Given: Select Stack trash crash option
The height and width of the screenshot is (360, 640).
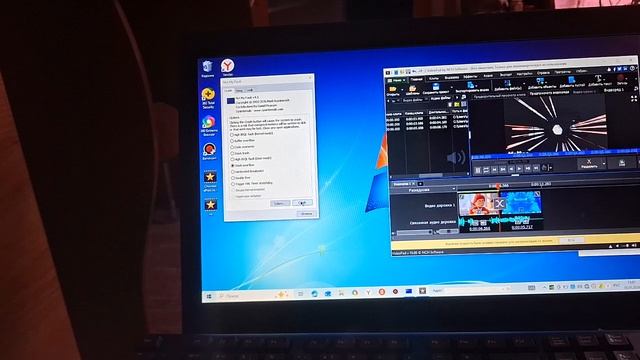Looking at the screenshot, I should [240, 153].
